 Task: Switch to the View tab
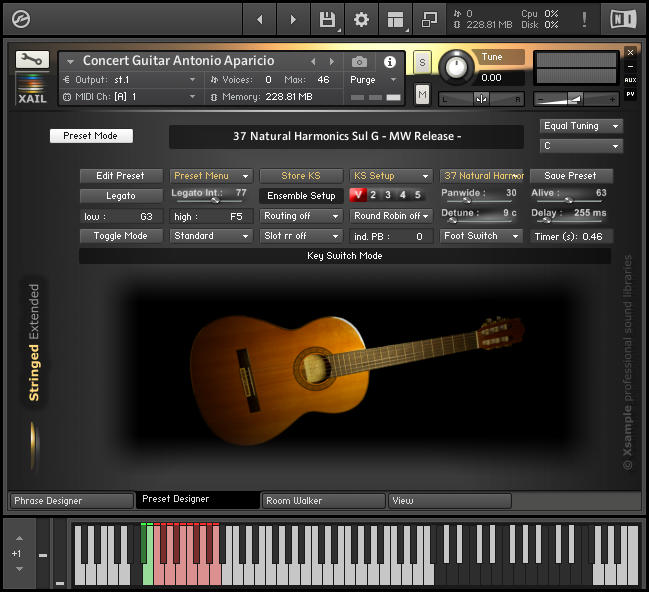449,501
